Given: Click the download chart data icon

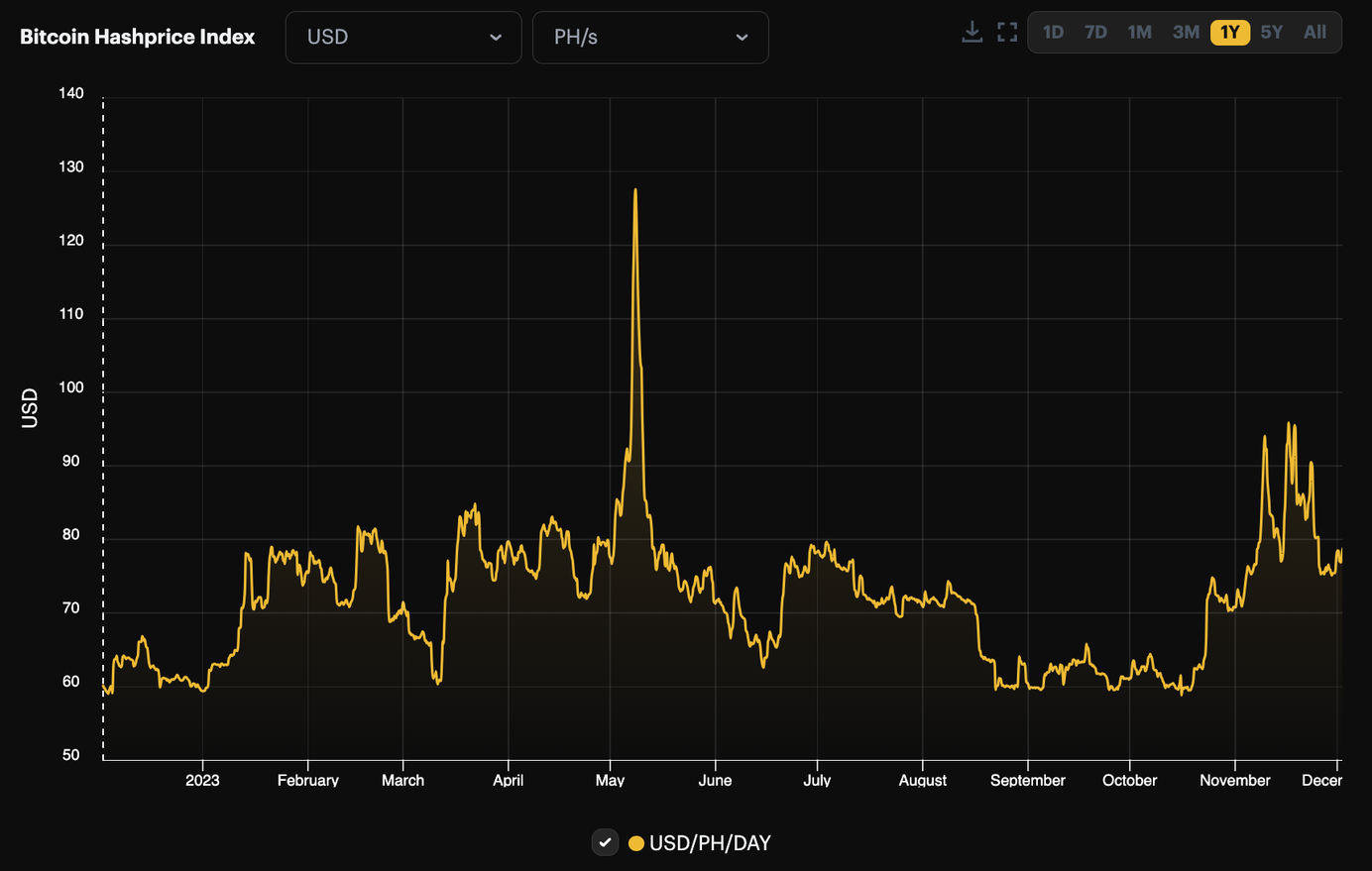Looking at the screenshot, I should tap(972, 32).
